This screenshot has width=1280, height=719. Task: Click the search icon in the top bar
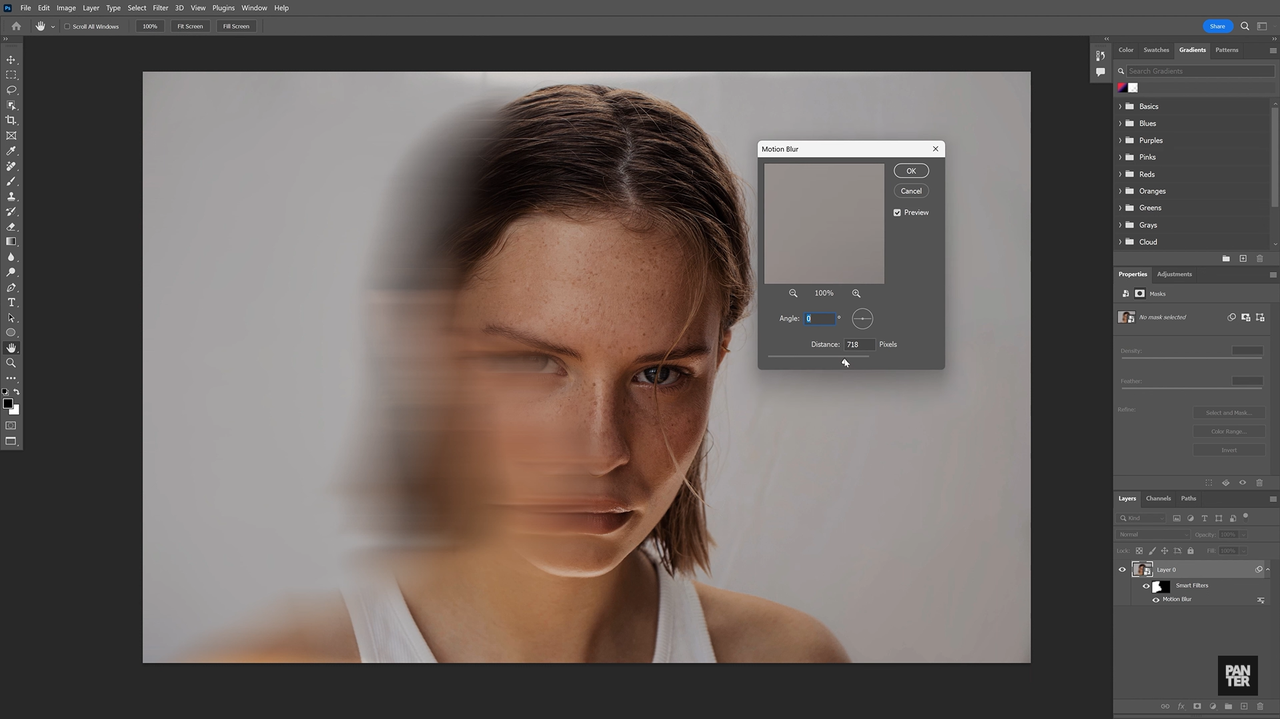click(x=1245, y=26)
